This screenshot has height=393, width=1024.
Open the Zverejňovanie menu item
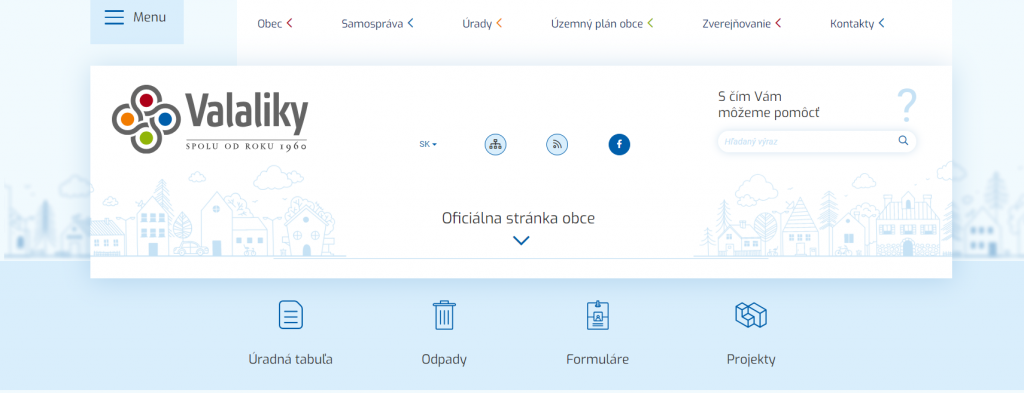742,24
